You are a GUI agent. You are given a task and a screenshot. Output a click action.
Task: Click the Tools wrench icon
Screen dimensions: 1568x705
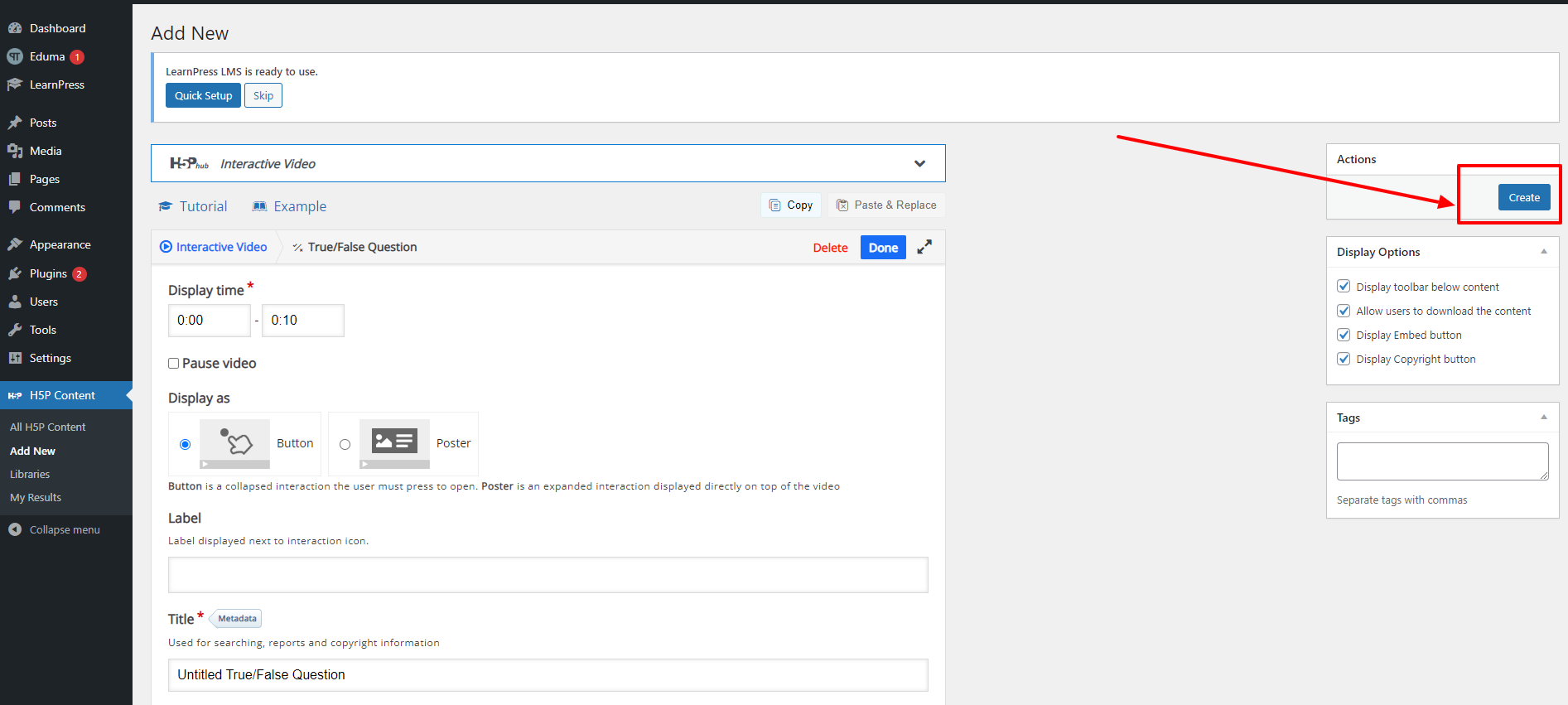[15, 330]
